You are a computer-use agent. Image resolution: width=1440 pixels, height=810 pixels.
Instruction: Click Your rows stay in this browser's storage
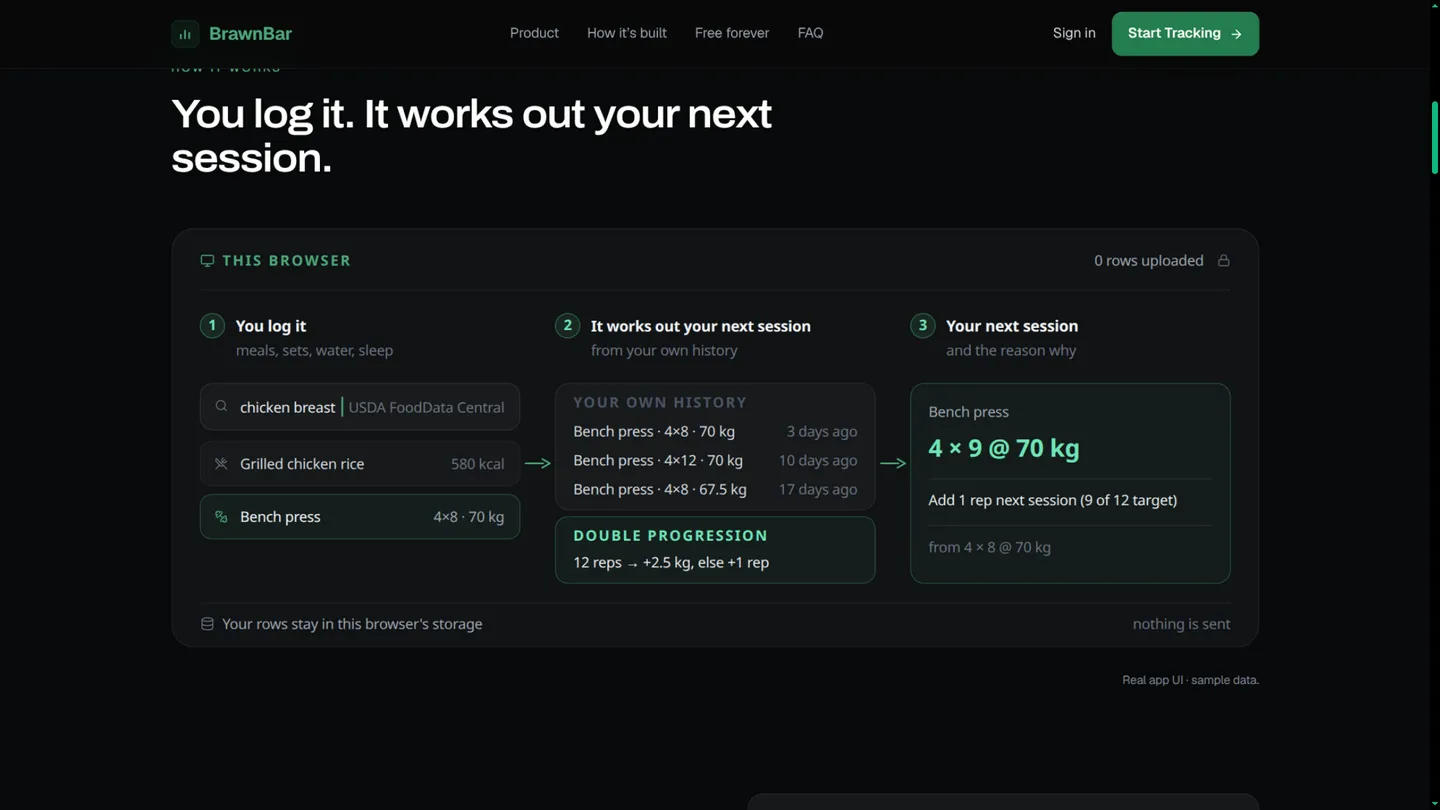[352, 624]
